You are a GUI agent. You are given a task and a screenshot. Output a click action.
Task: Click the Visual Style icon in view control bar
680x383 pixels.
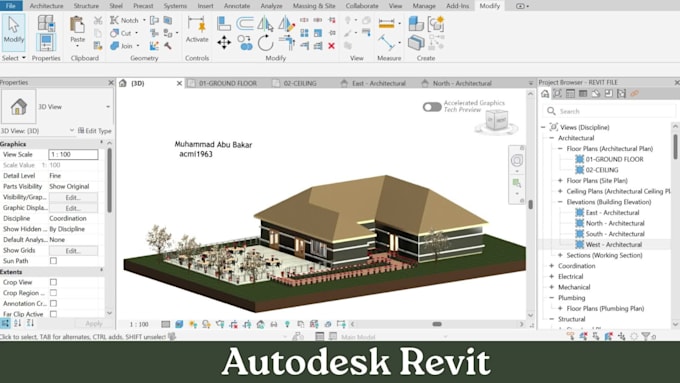(179, 324)
